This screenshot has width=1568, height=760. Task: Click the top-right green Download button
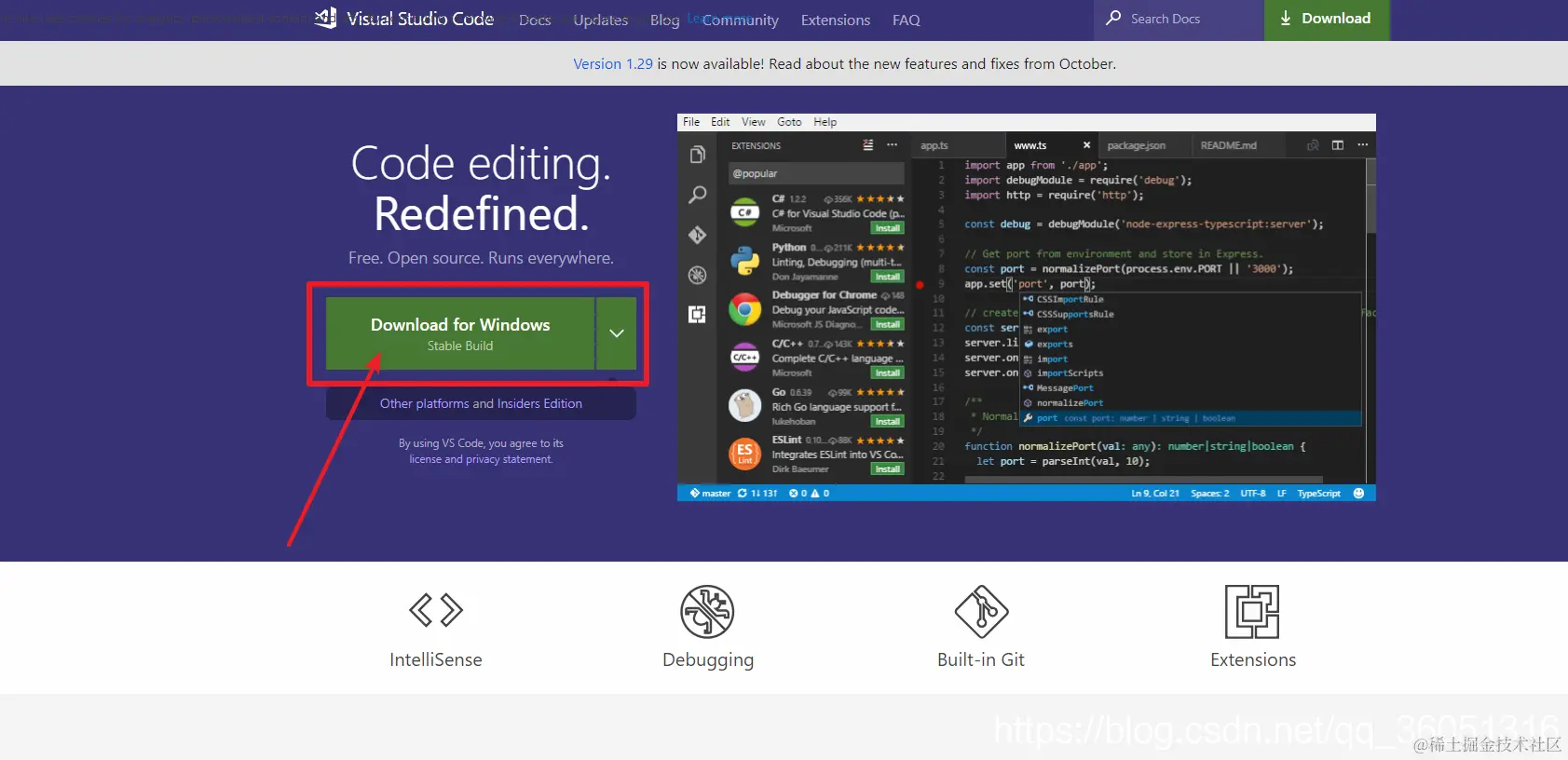point(1327,20)
